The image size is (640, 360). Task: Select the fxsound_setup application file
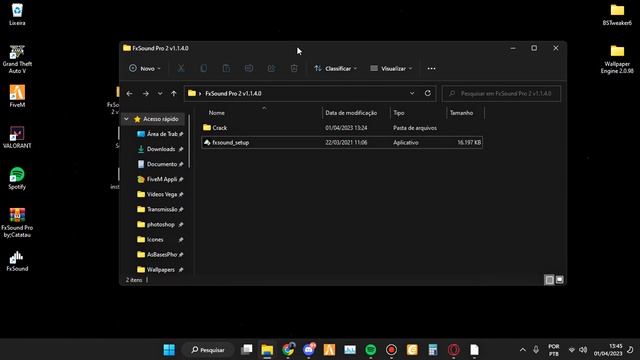point(342,142)
